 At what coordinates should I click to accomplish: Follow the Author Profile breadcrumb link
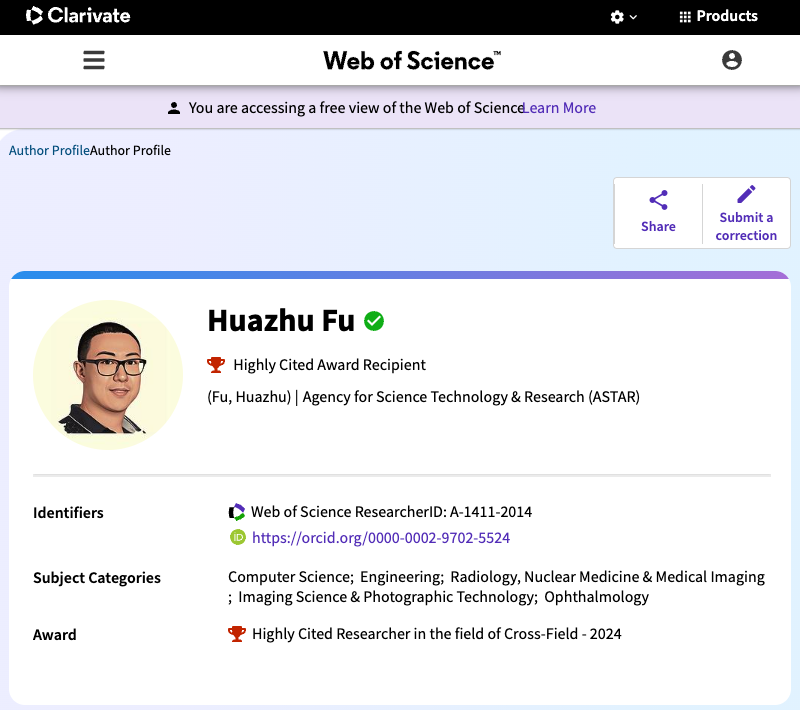pyautogui.click(x=49, y=150)
